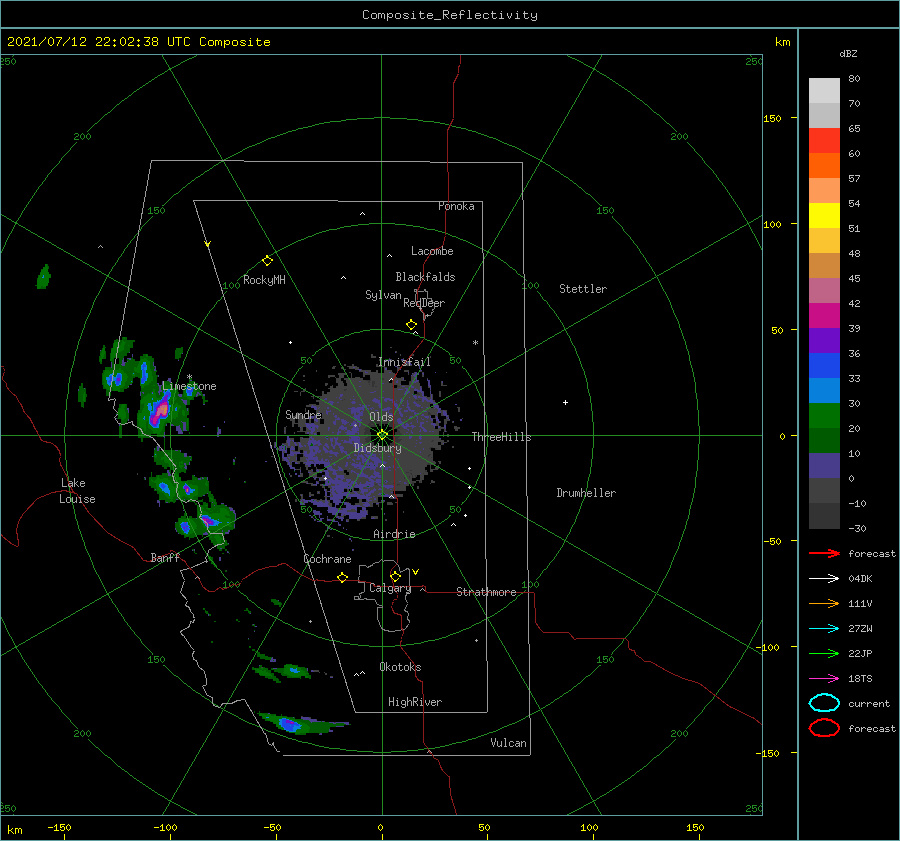
Task: Click the Stettler city label
Action: click(583, 289)
